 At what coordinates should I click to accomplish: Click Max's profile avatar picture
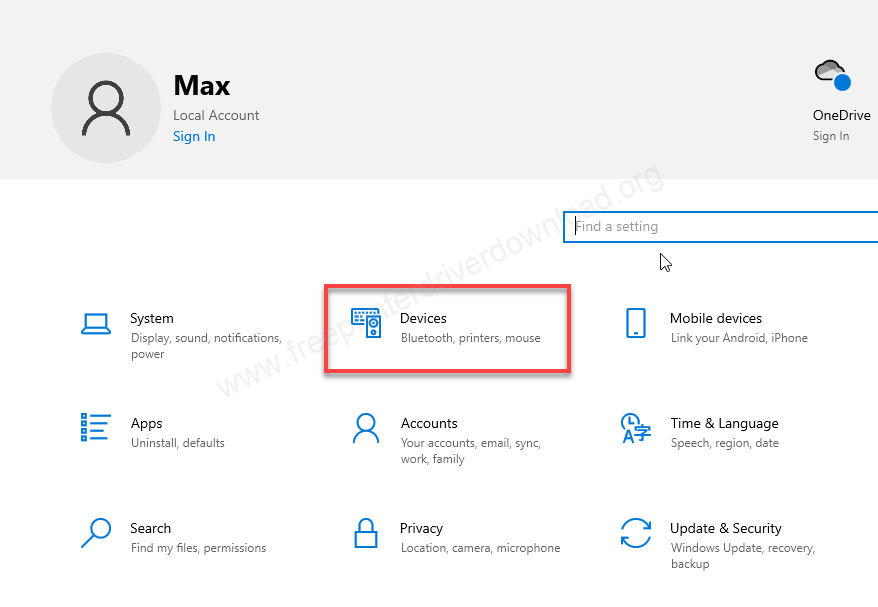[x=105, y=109]
